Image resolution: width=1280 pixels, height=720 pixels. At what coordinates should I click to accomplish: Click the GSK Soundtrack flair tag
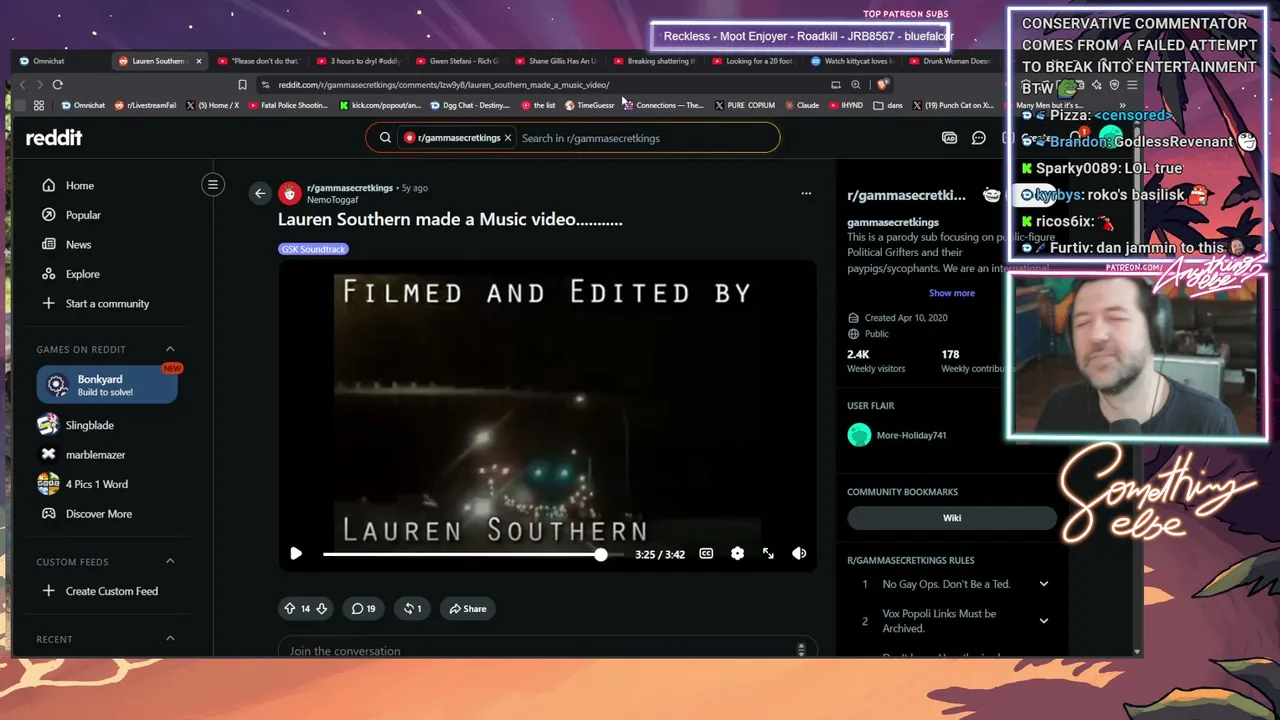tap(313, 249)
